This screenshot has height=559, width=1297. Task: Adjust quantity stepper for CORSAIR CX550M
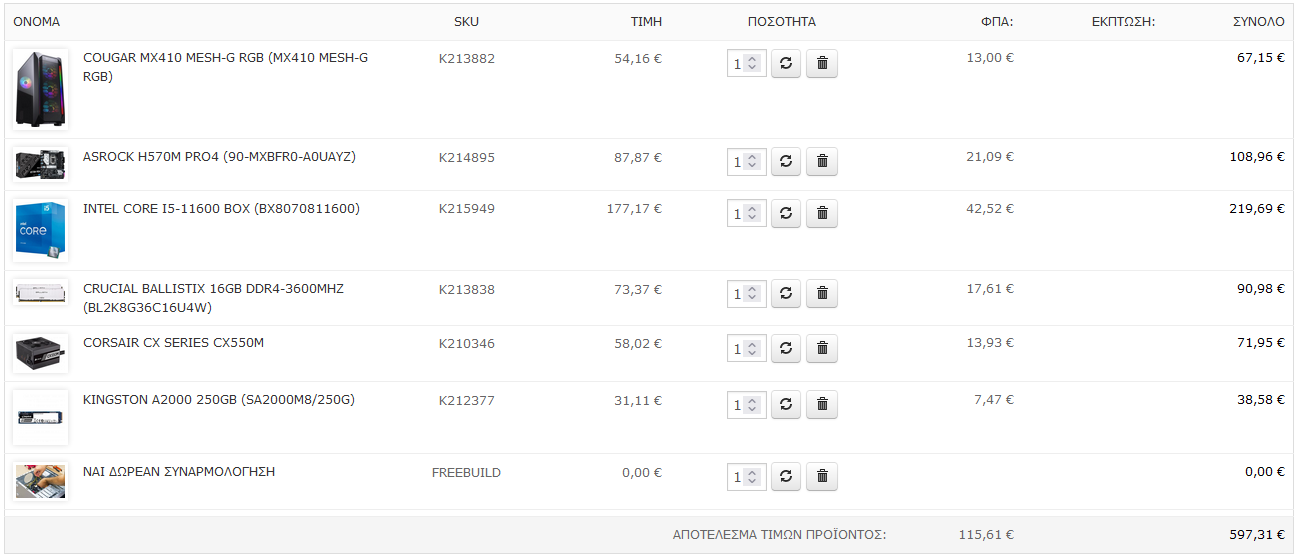click(753, 348)
